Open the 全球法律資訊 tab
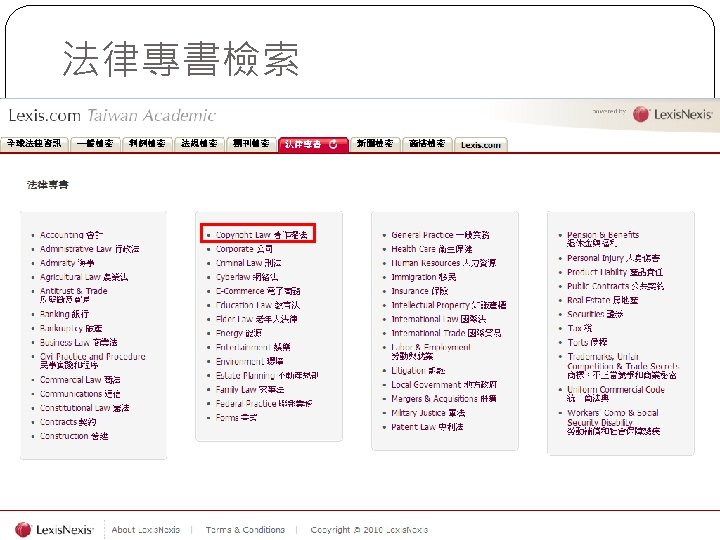 (x=34, y=144)
